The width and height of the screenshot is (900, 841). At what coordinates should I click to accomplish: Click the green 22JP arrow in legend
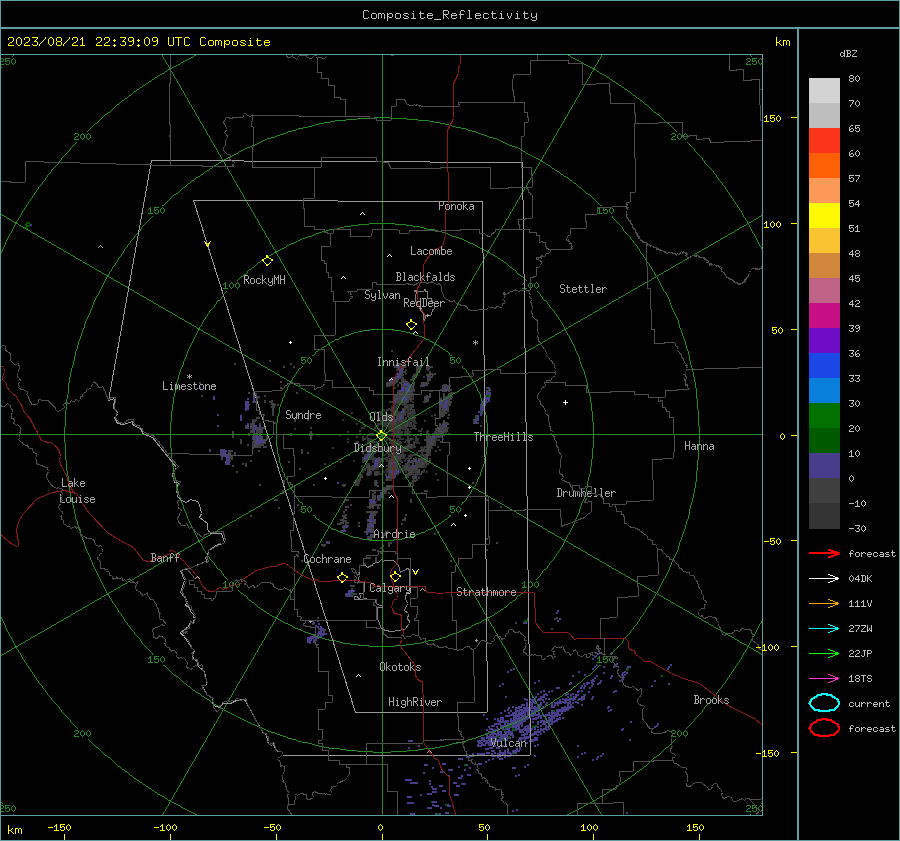(x=824, y=653)
